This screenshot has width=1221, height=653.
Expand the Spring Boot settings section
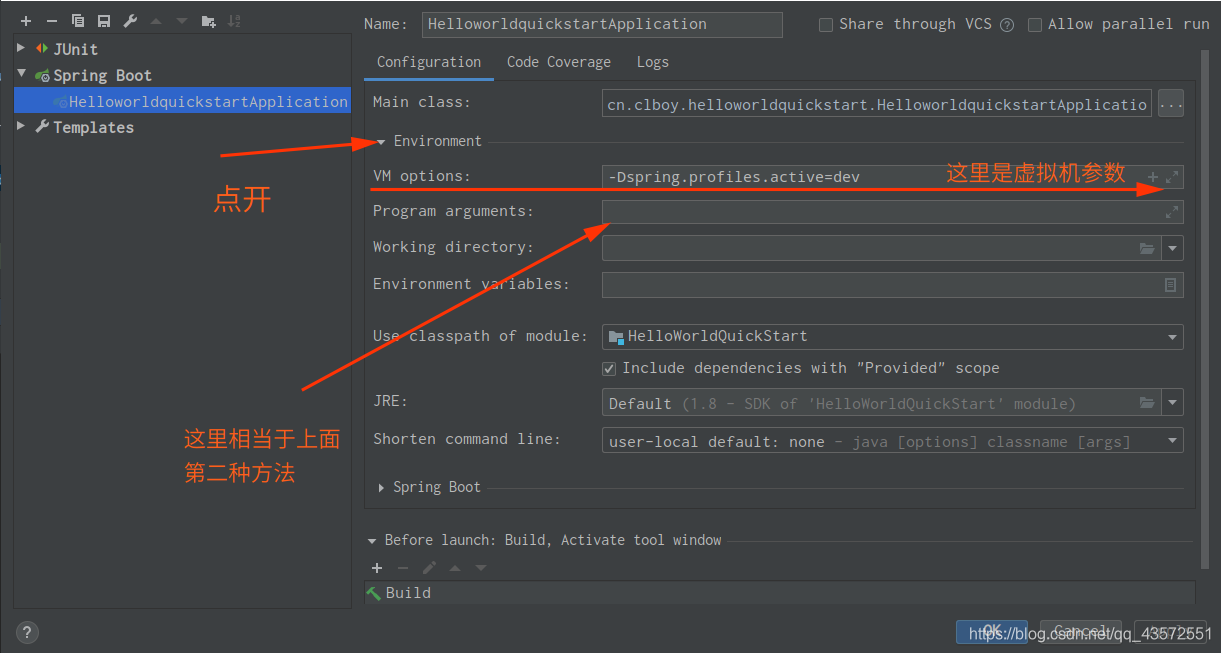click(x=381, y=488)
